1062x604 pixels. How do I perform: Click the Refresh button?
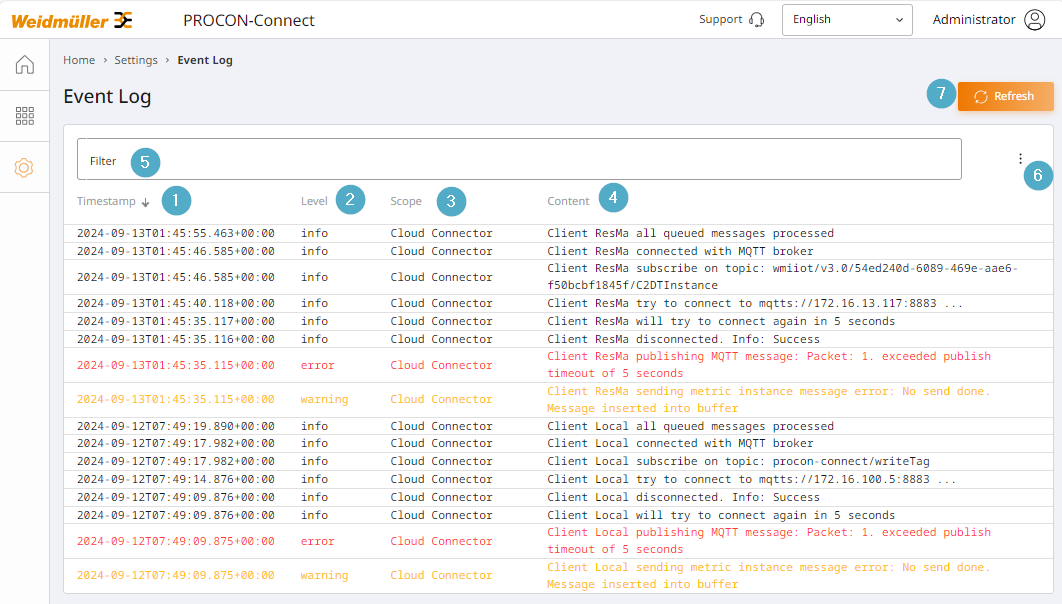1005,96
